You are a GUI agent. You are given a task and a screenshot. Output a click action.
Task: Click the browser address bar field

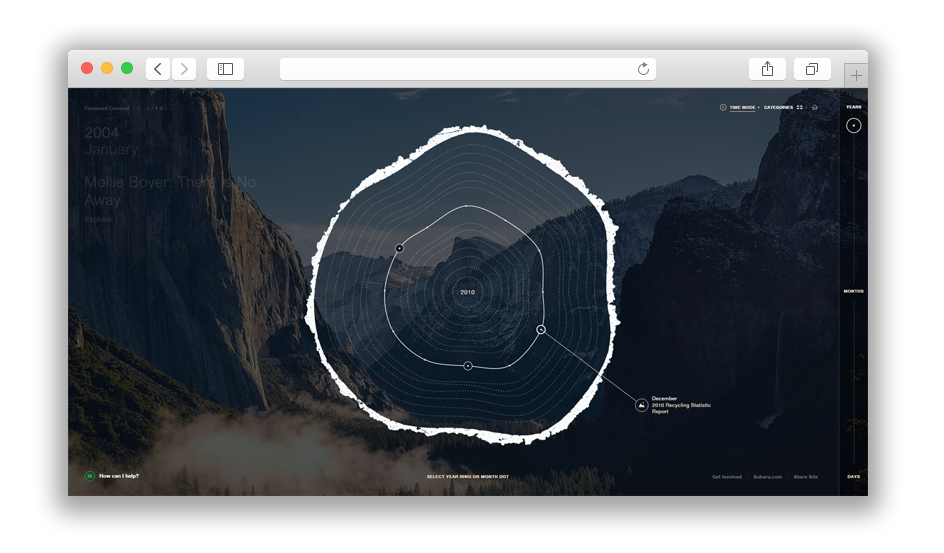coord(468,69)
